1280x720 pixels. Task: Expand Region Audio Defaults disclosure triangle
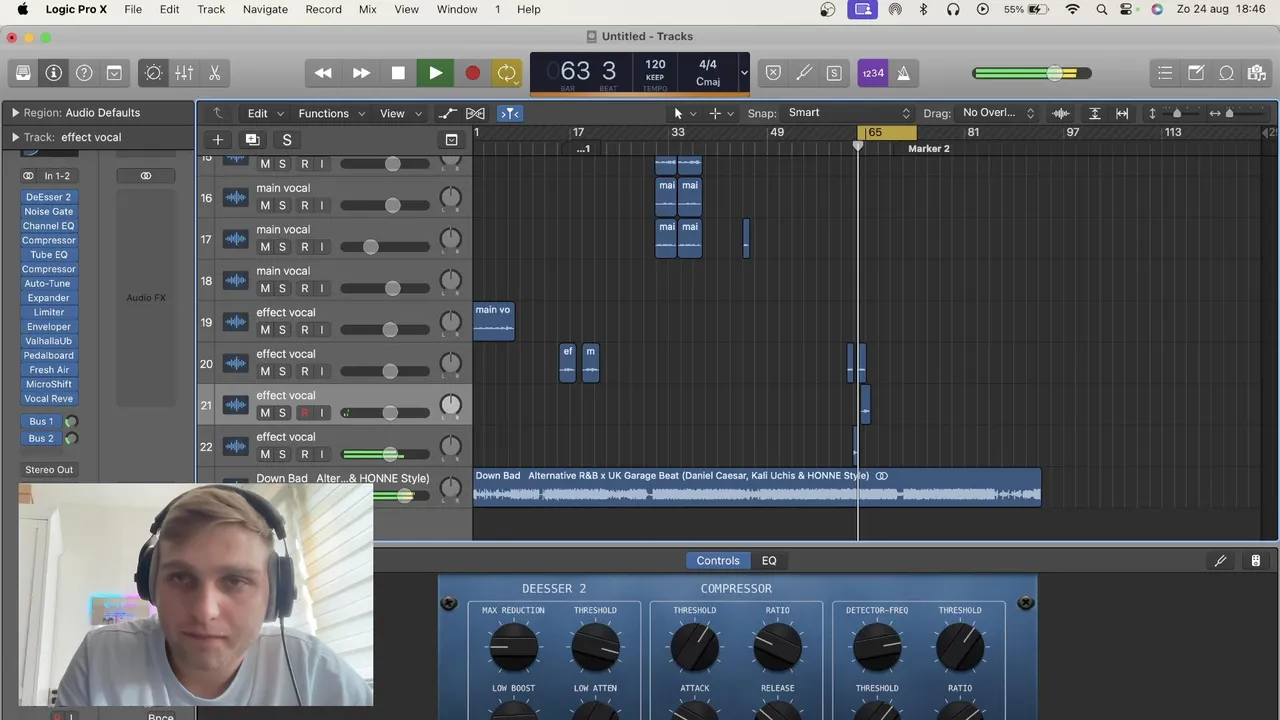pyautogui.click(x=15, y=113)
